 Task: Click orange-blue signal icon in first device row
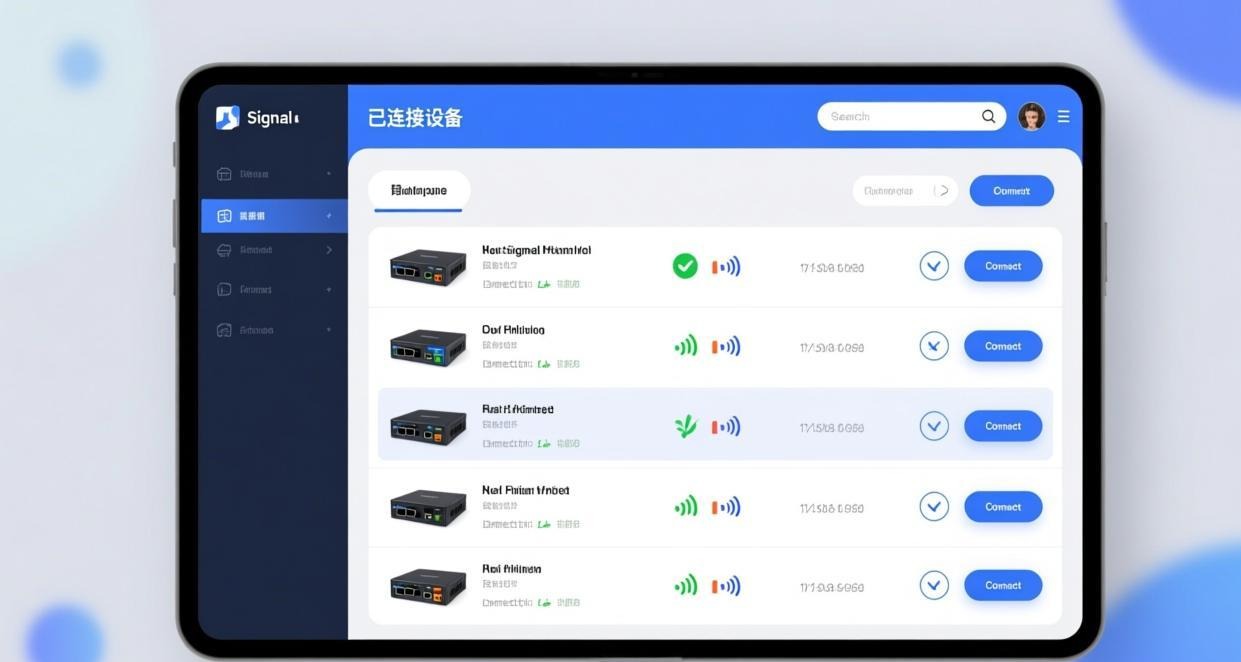[726, 266]
